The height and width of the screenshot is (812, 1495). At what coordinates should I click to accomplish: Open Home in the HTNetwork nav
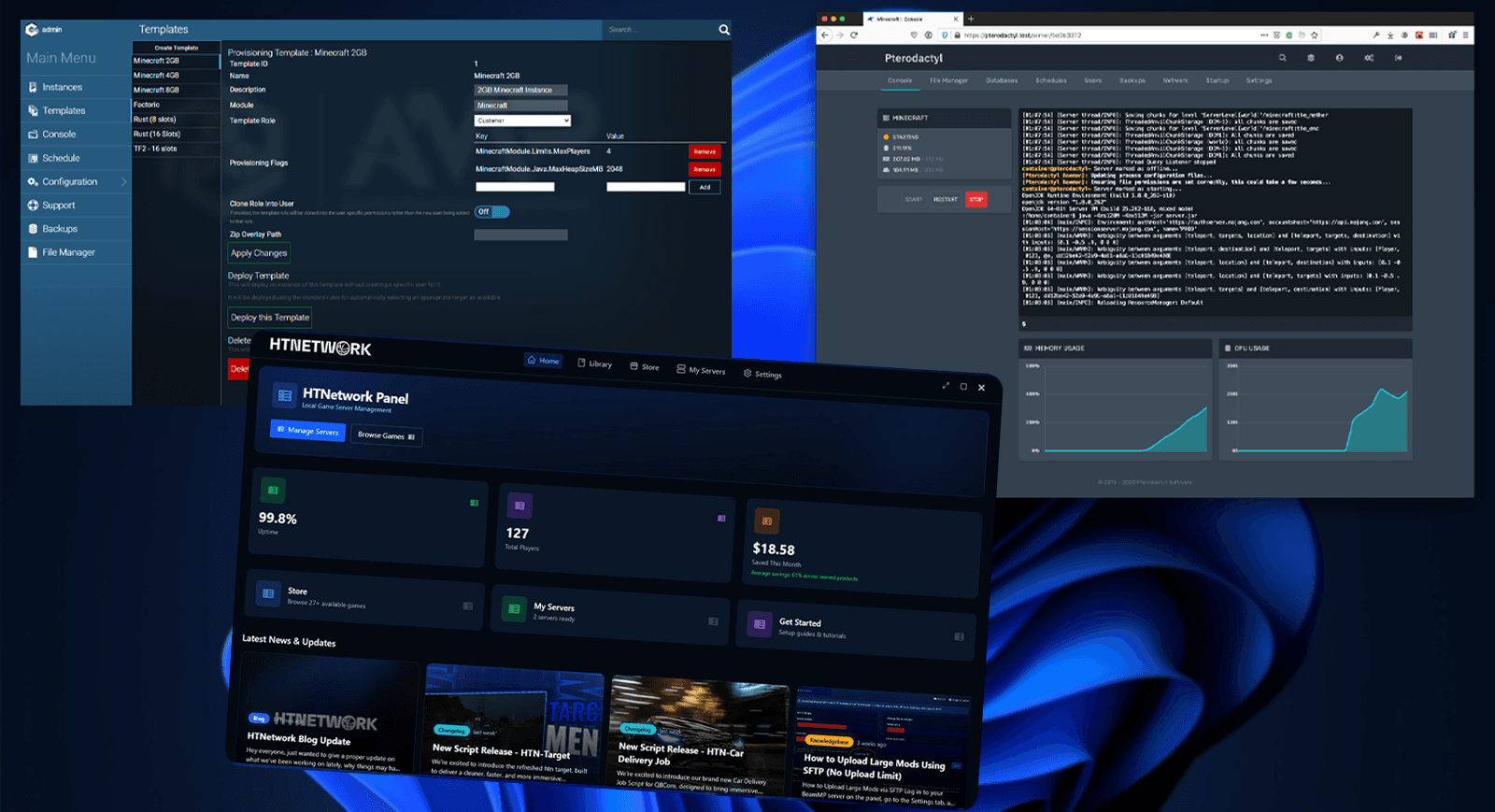pyautogui.click(x=544, y=361)
